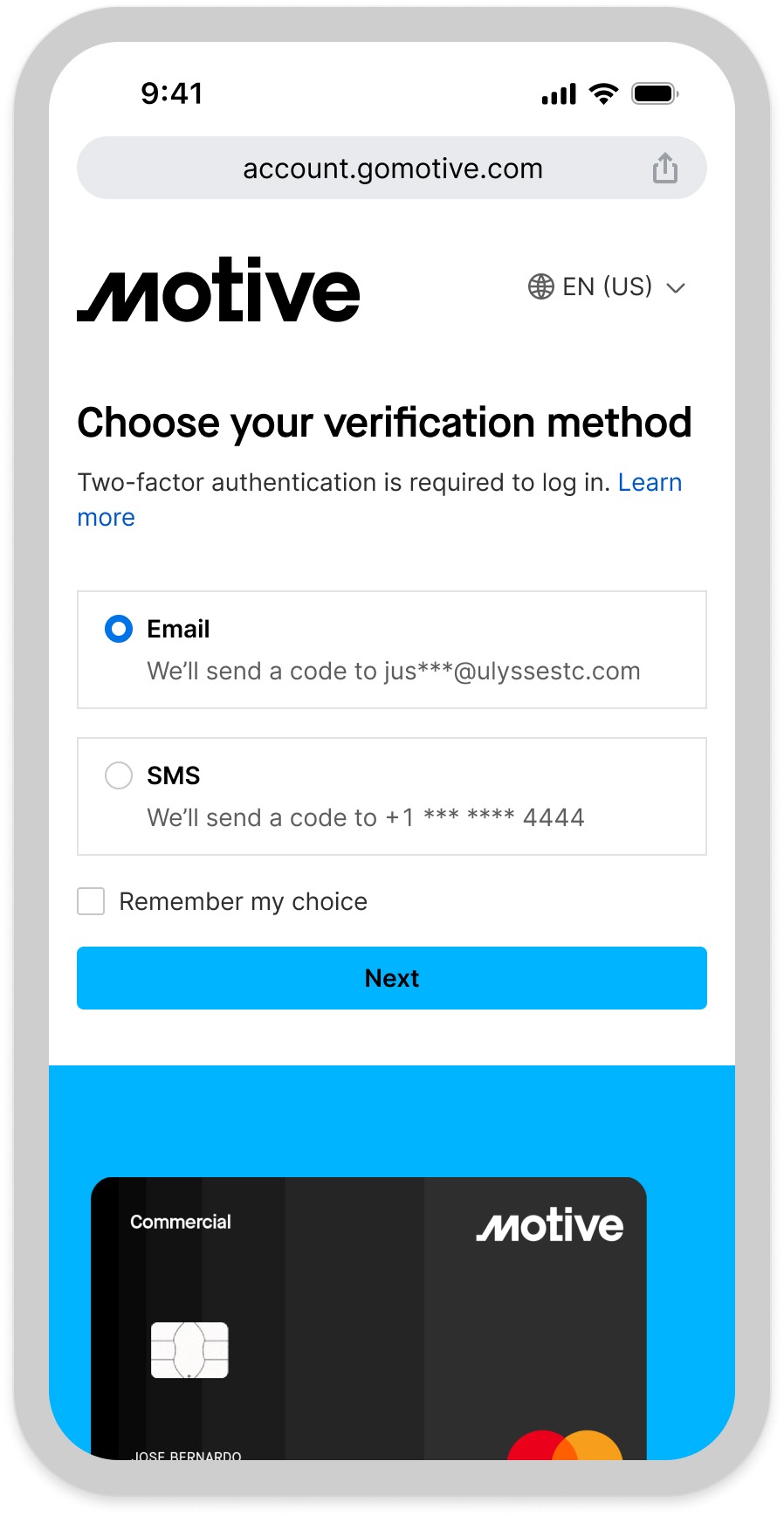784x1516 pixels.
Task: Click the Mastercard logo on card
Action: (565, 1444)
